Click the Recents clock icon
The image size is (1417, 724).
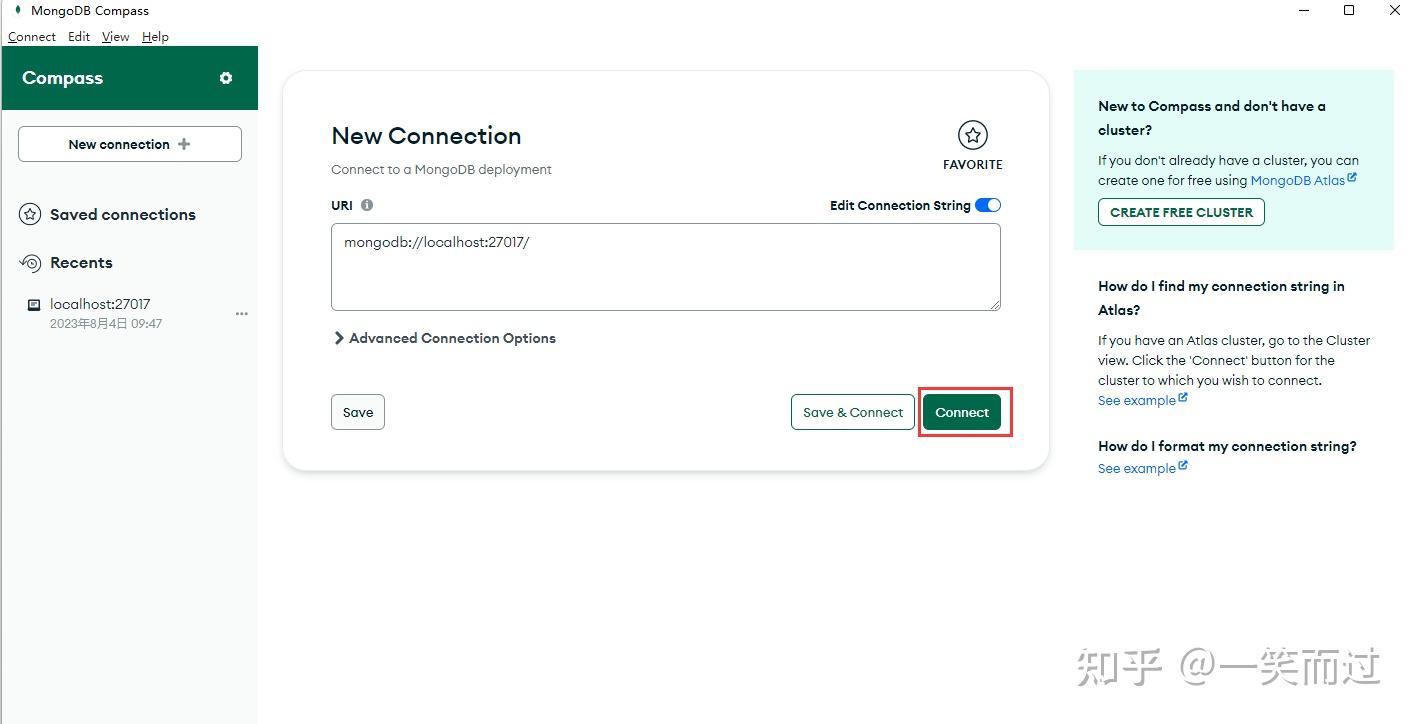(29, 262)
